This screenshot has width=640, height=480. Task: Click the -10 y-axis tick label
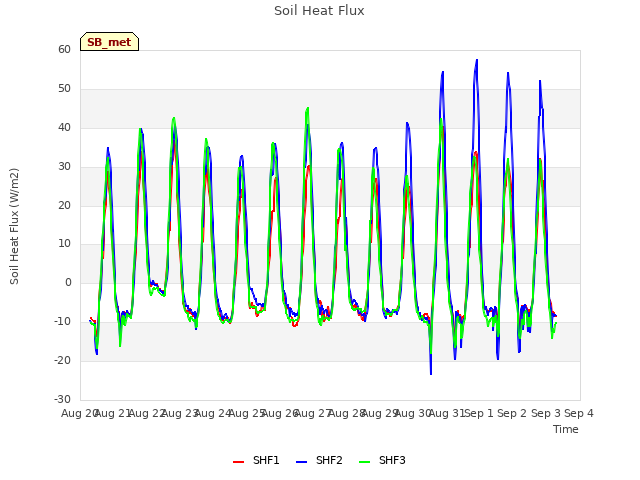tap(62, 322)
